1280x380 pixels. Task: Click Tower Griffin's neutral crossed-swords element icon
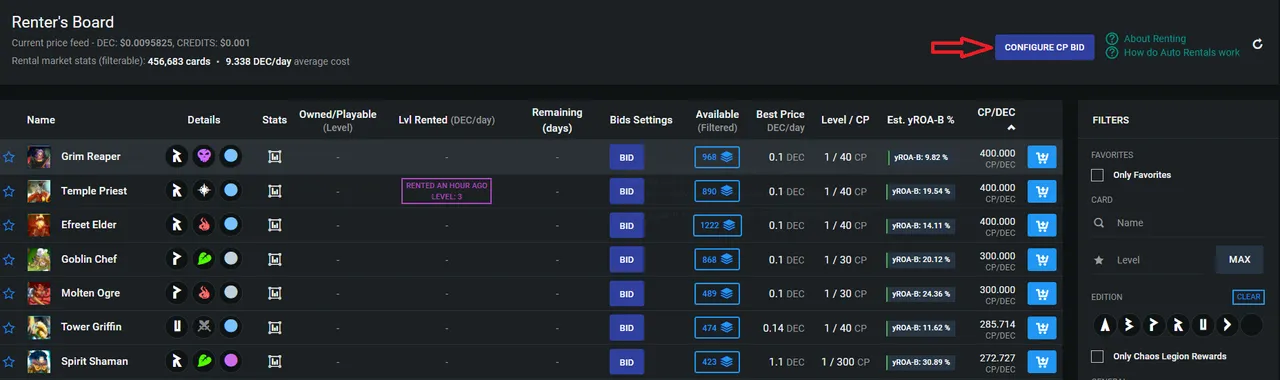204,327
